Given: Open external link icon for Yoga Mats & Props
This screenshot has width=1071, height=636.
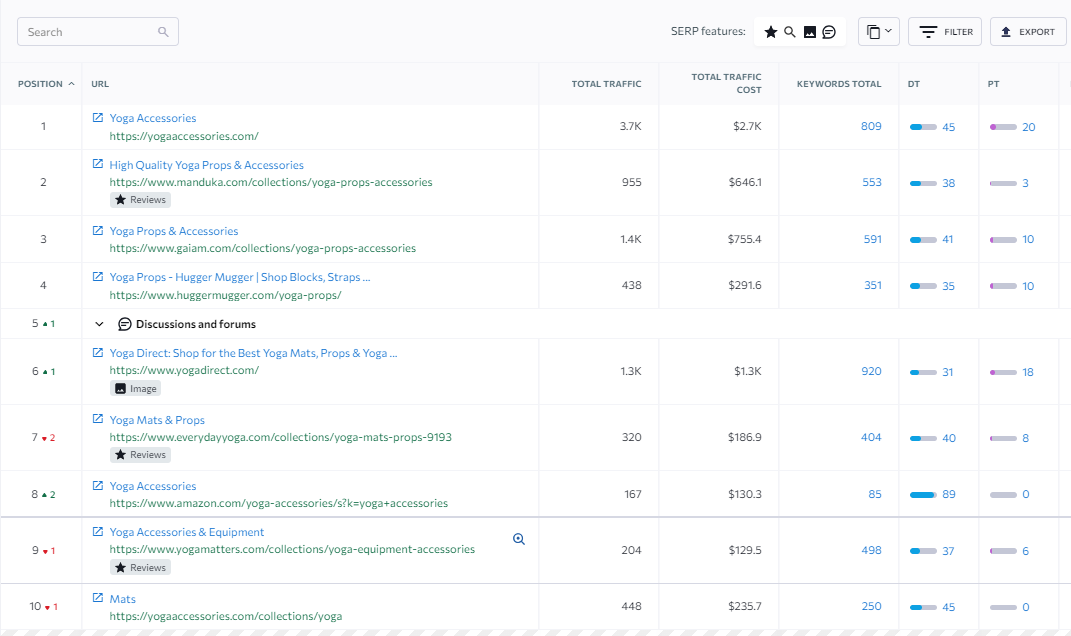Looking at the screenshot, I should click(98, 419).
